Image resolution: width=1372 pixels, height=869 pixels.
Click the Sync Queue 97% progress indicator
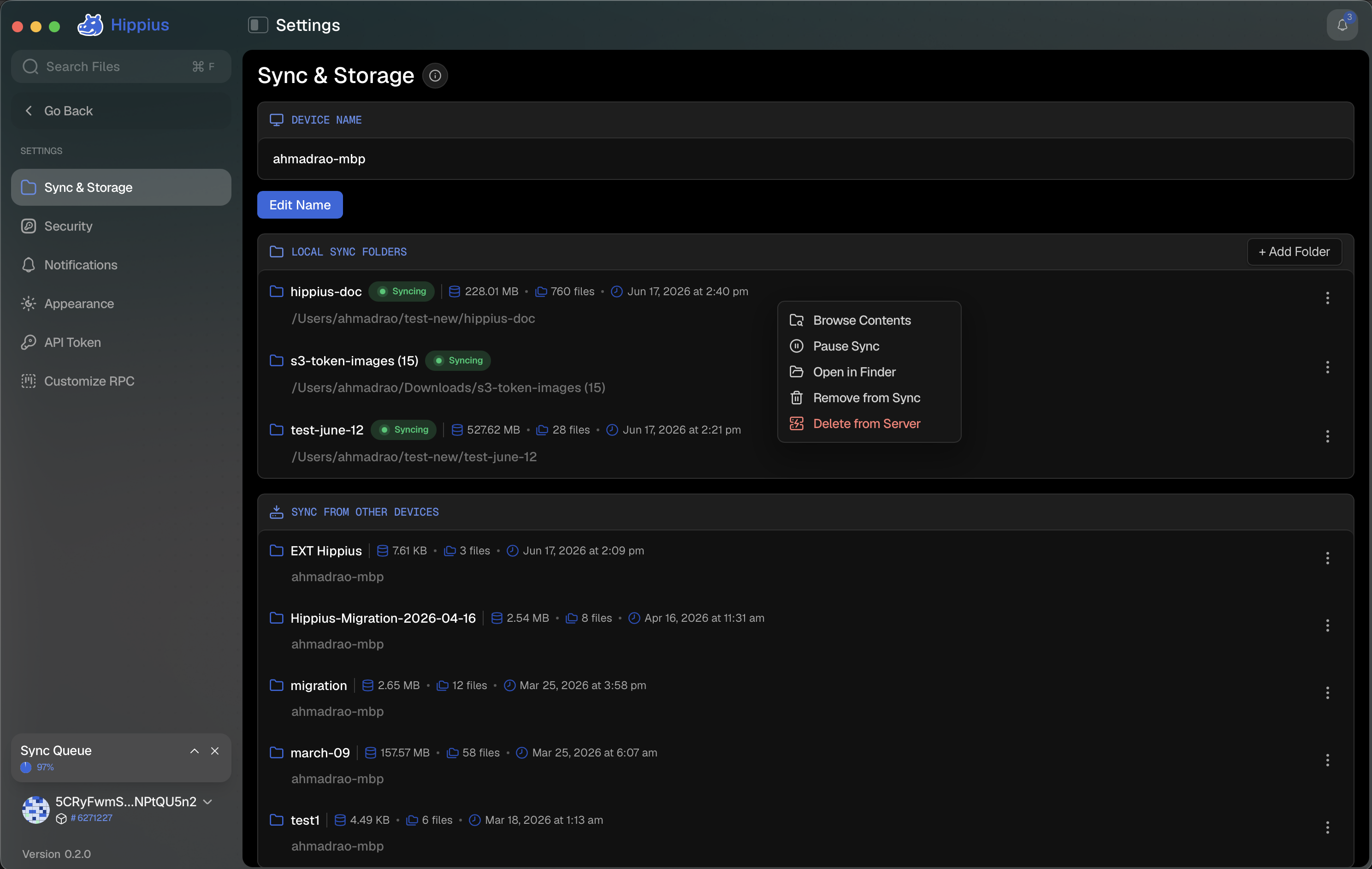click(37, 768)
